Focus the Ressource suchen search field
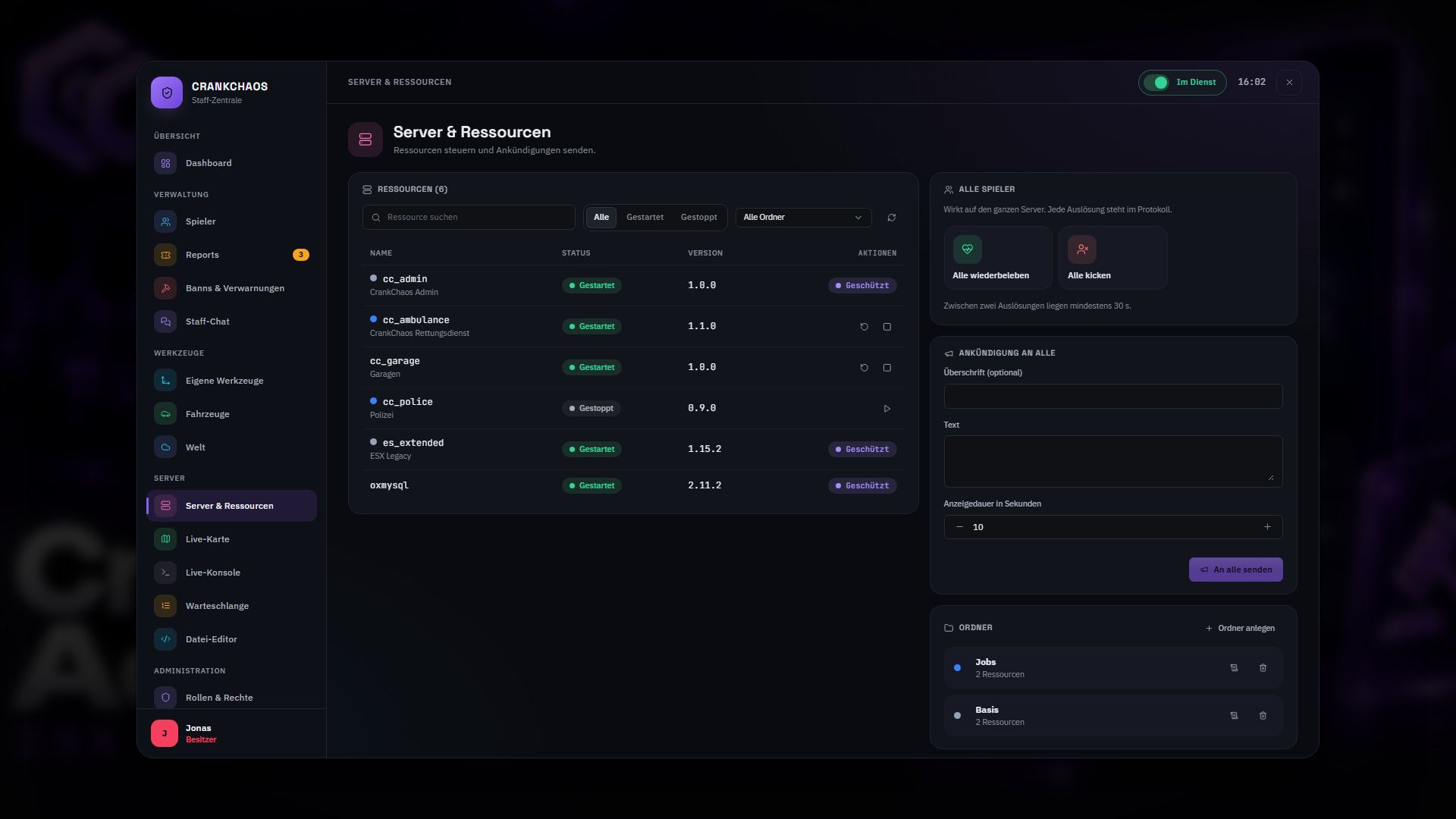This screenshot has width=1456, height=819. click(469, 218)
